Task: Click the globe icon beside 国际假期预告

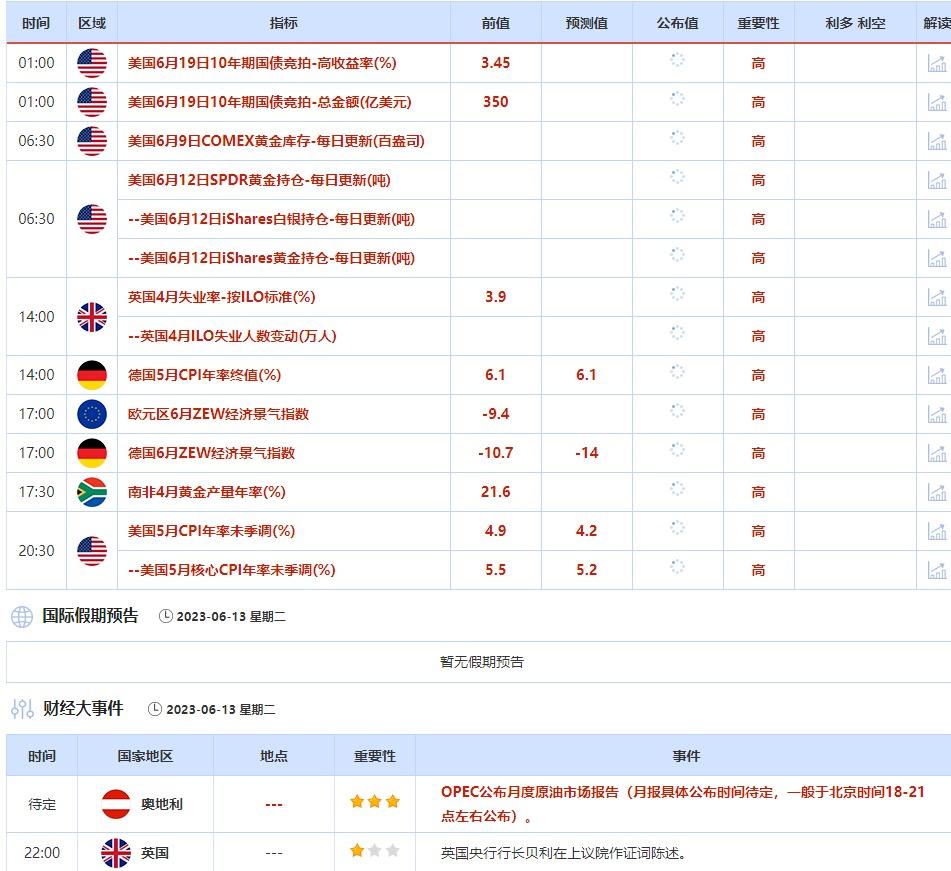Action: point(18,616)
